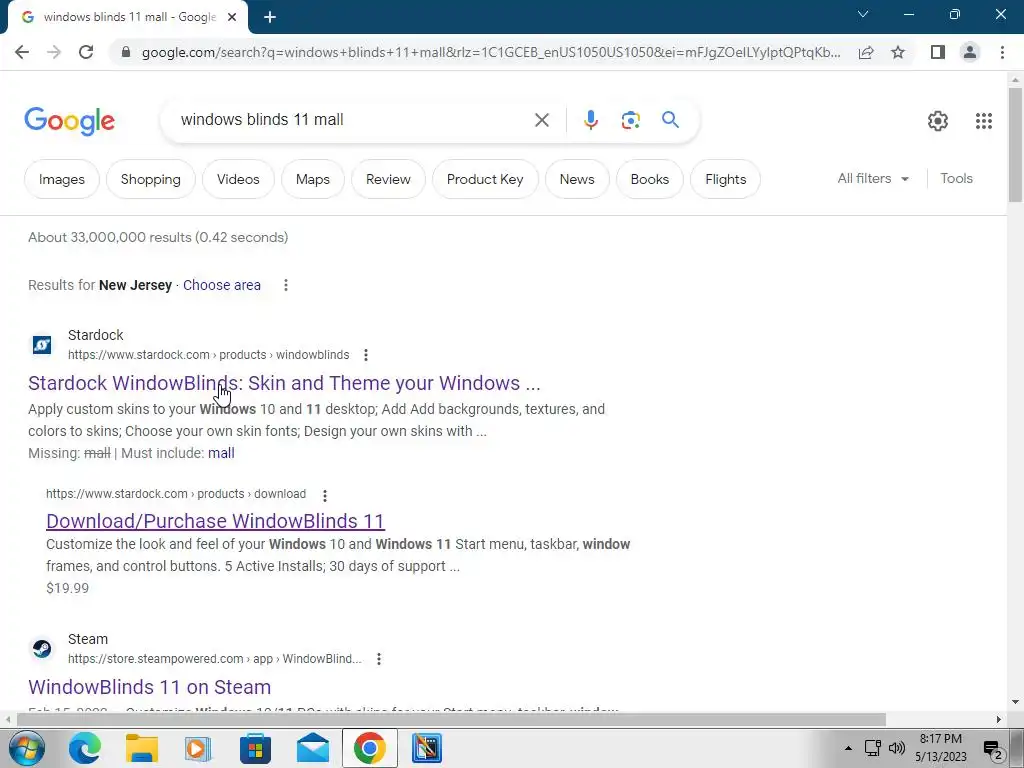1024x768 pixels.
Task: Open the tab search chevron
Action: (863, 14)
